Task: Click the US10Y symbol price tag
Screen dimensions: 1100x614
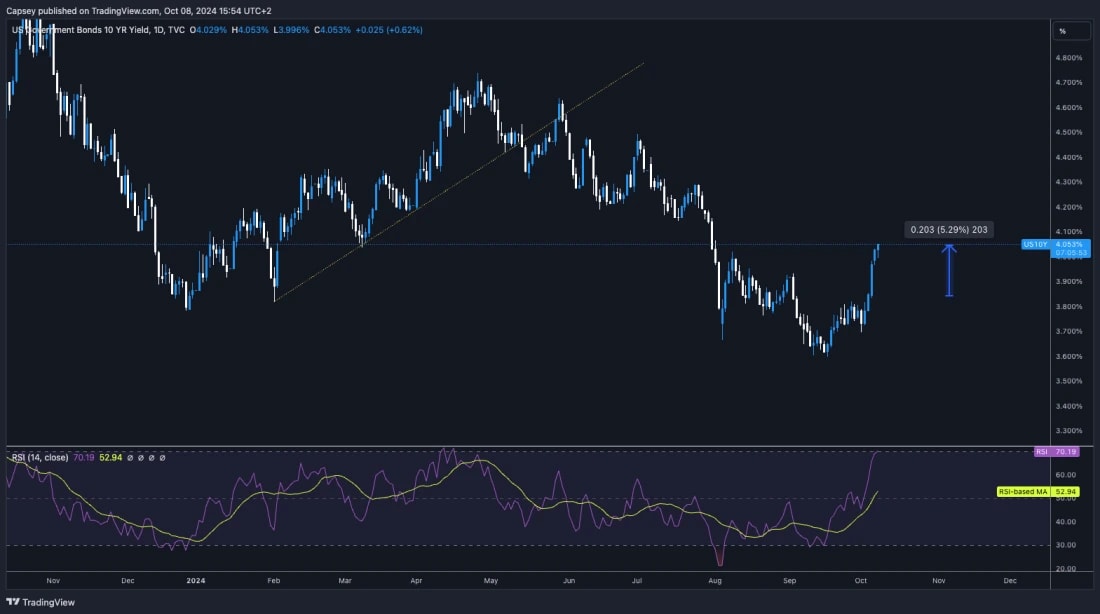Action: point(1034,244)
